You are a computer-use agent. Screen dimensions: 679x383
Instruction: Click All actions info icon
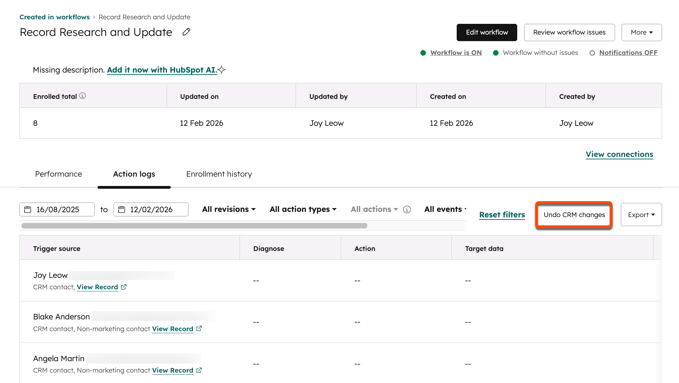pos(407,210)
